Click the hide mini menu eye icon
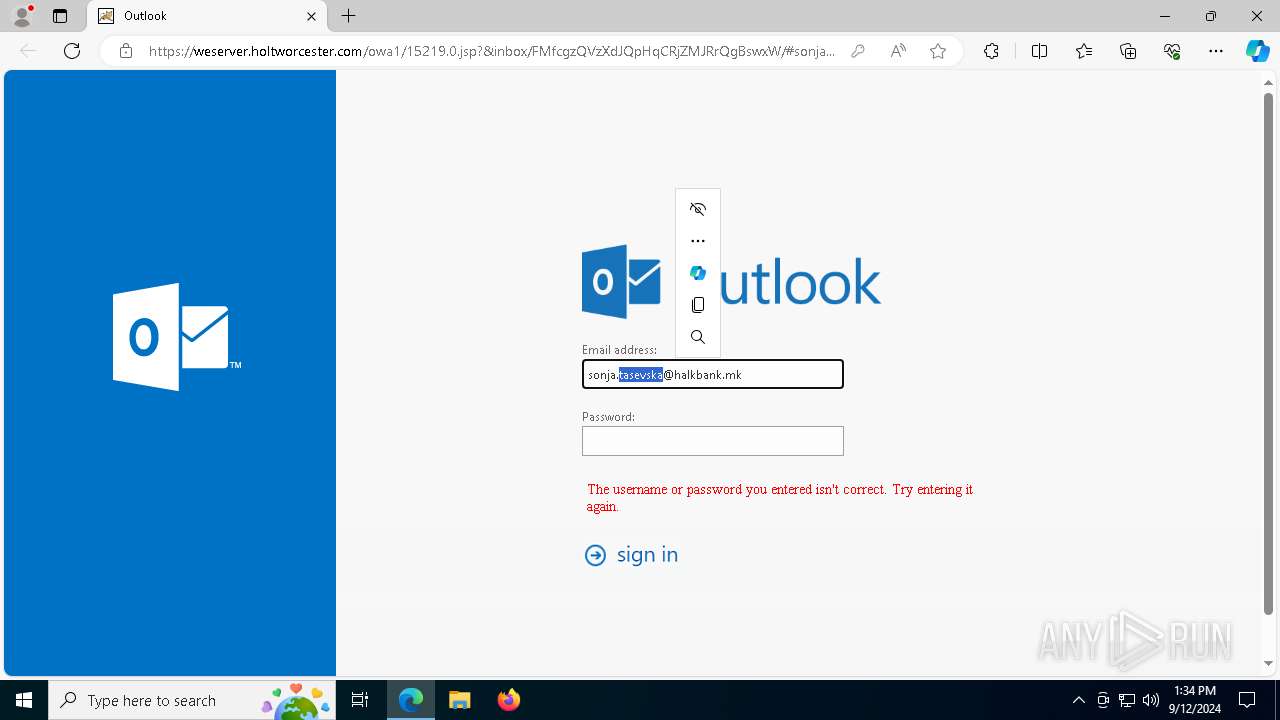The image size is (1280, 720). coord(698,209)
